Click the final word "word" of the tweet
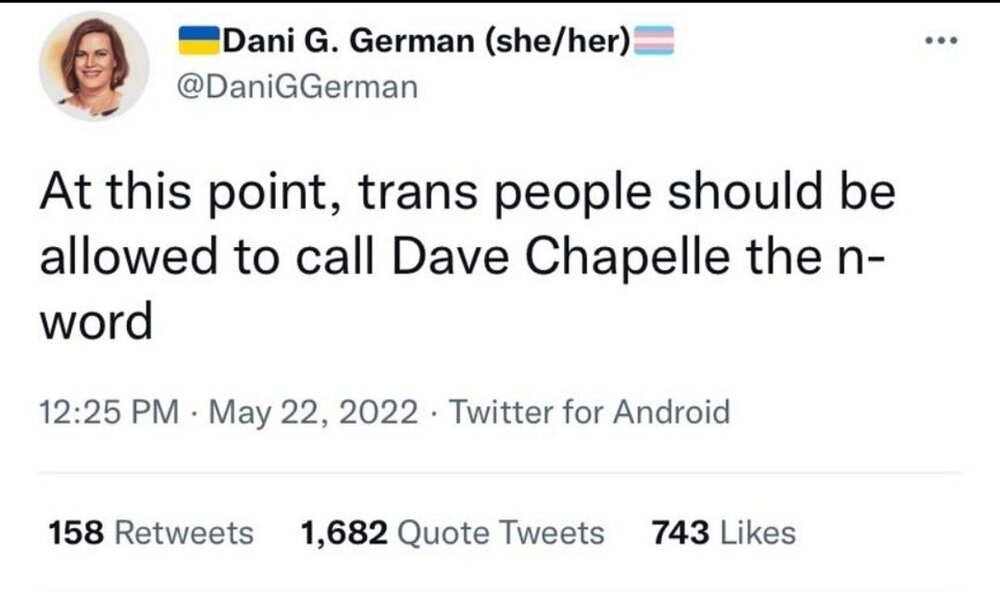The width and height of the screenshot is (1000, 592). click(96, 324)
